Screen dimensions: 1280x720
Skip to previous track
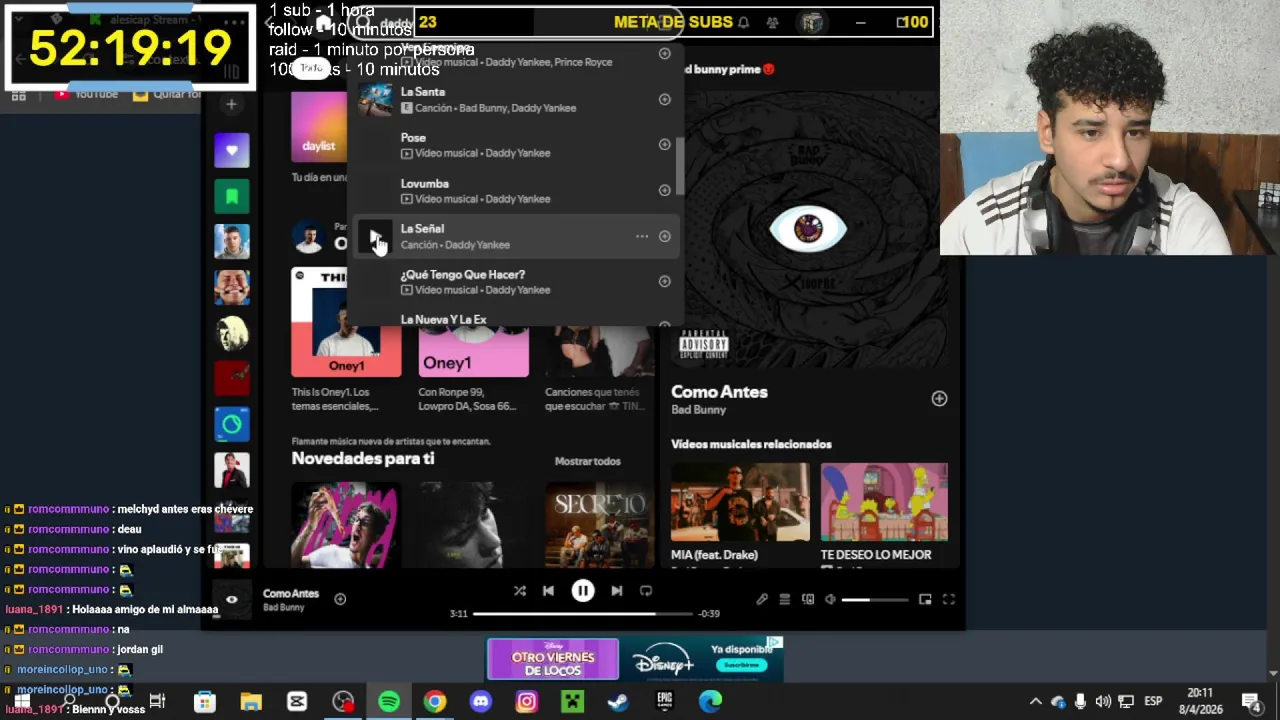[x=548, y=591]
